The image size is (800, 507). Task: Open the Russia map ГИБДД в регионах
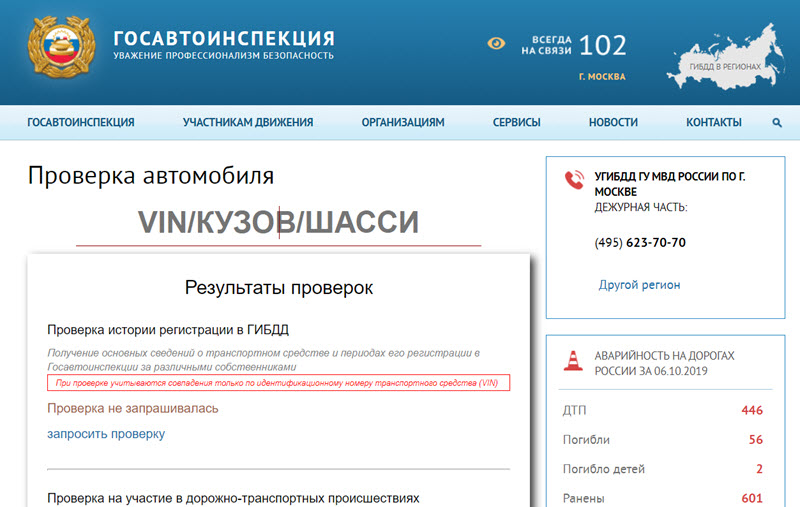[726, 58]
